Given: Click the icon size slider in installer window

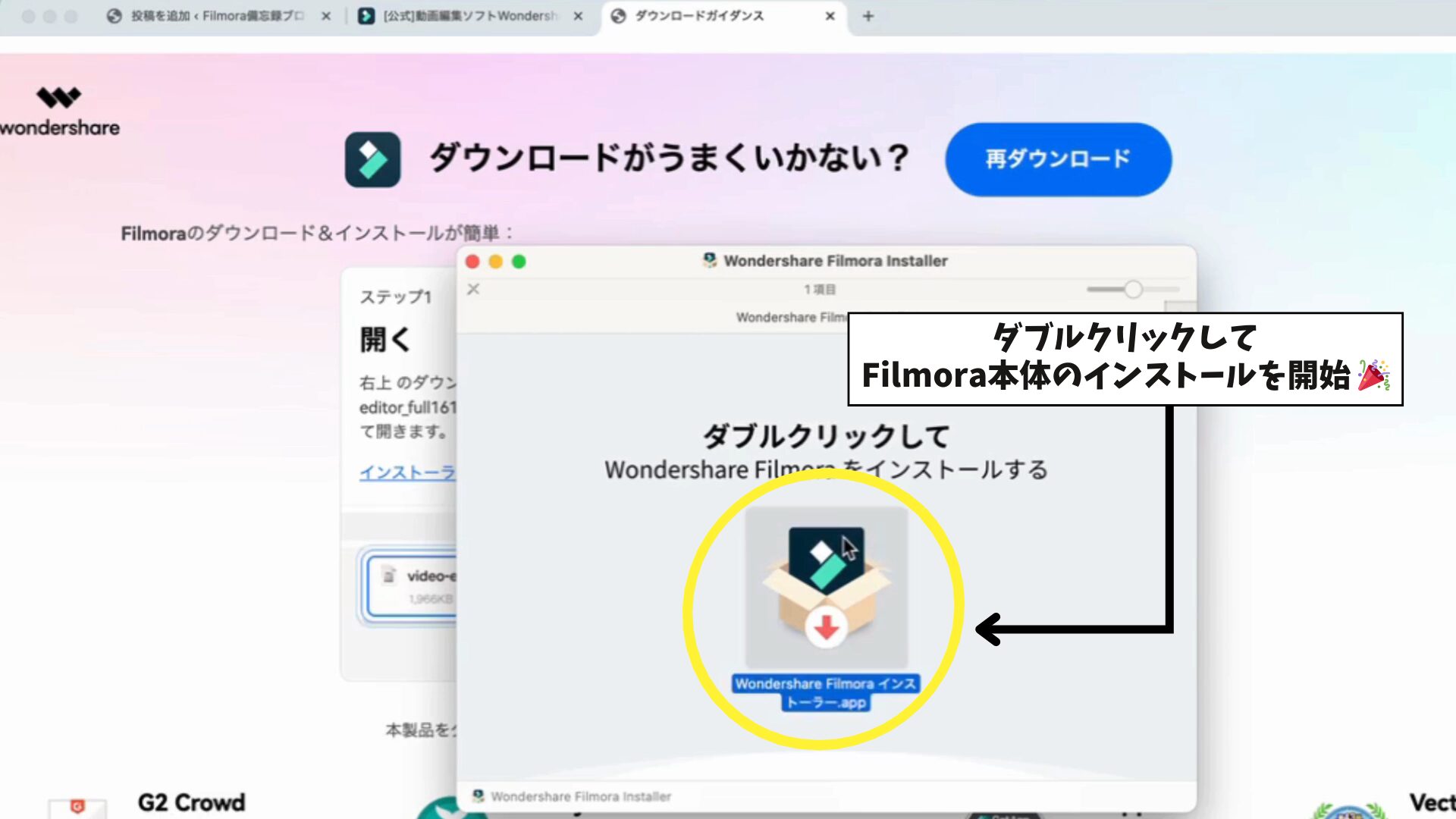Looking at the screenshot, I should [x=1133, y=289].
